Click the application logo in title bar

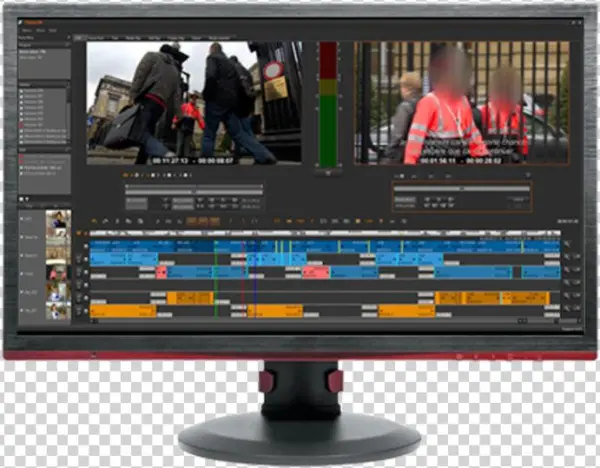point(21,22)
